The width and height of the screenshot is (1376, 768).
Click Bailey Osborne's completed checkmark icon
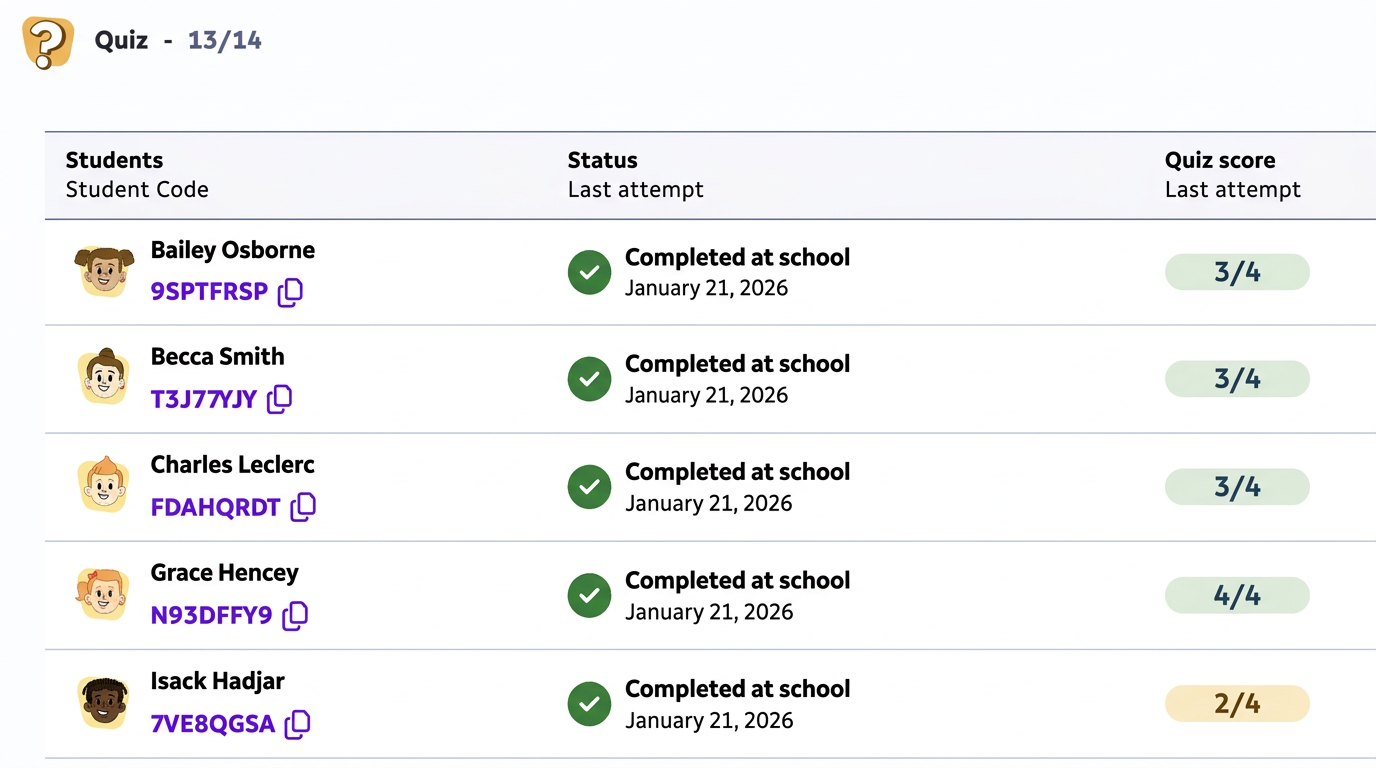[x=589, y=272]
